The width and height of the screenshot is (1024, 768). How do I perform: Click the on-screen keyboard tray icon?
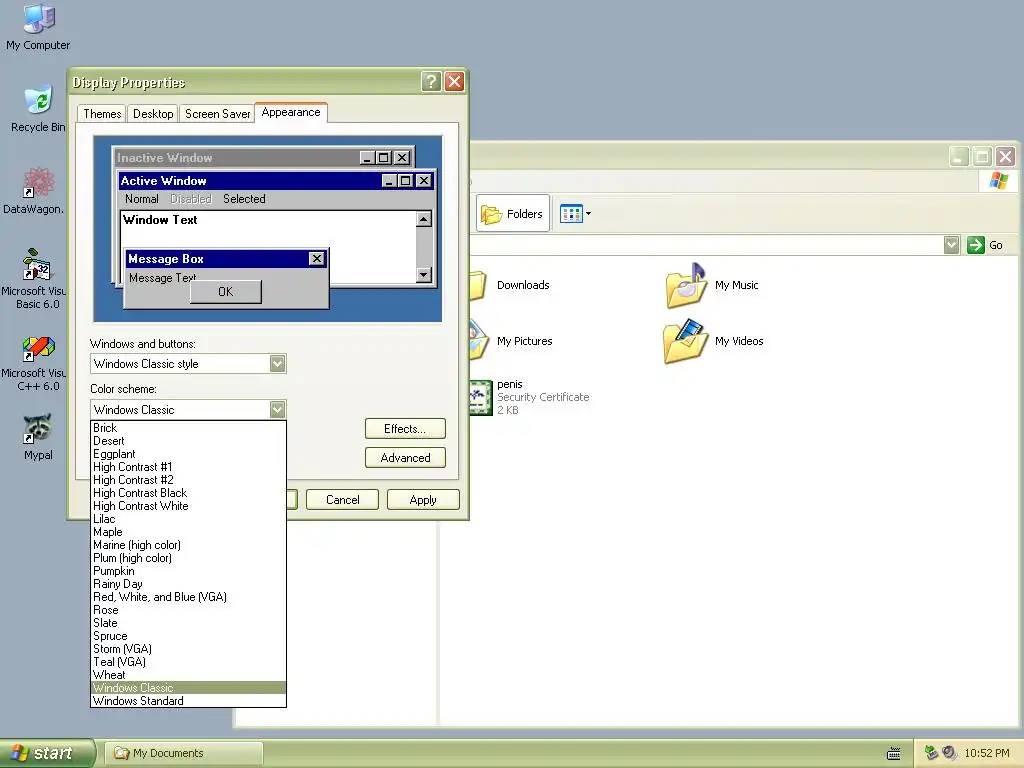click(x=893, y=754)
